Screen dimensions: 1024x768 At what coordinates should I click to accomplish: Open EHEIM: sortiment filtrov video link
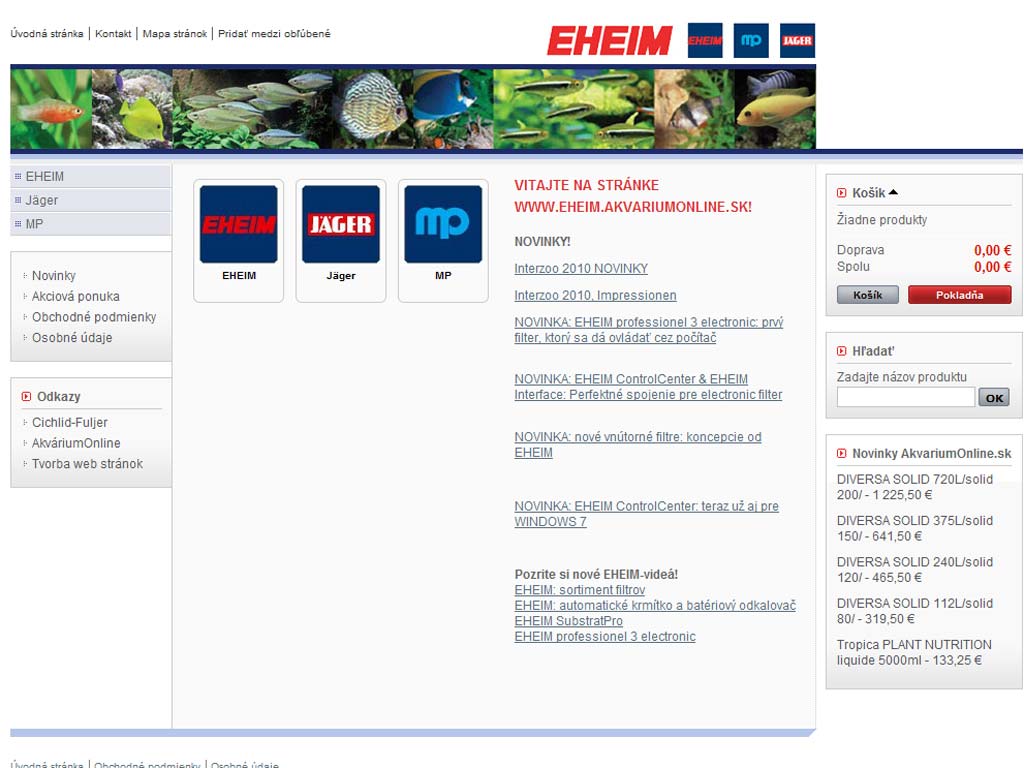(580, 590)
